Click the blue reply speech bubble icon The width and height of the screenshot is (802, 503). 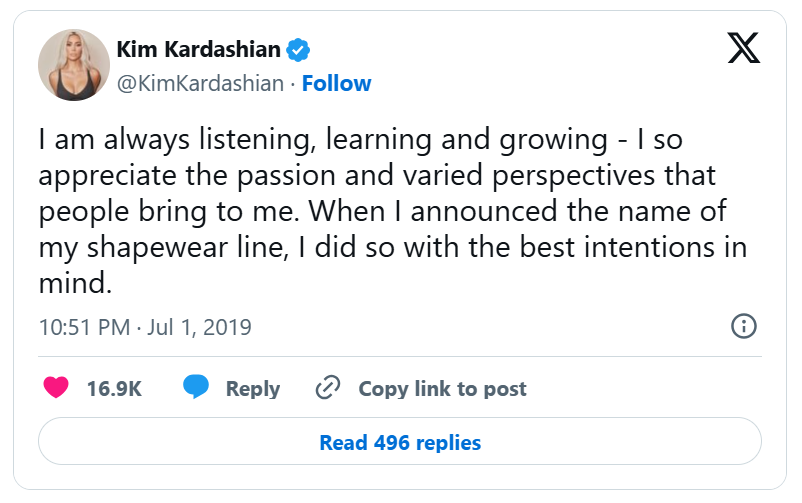coord(195,388)
